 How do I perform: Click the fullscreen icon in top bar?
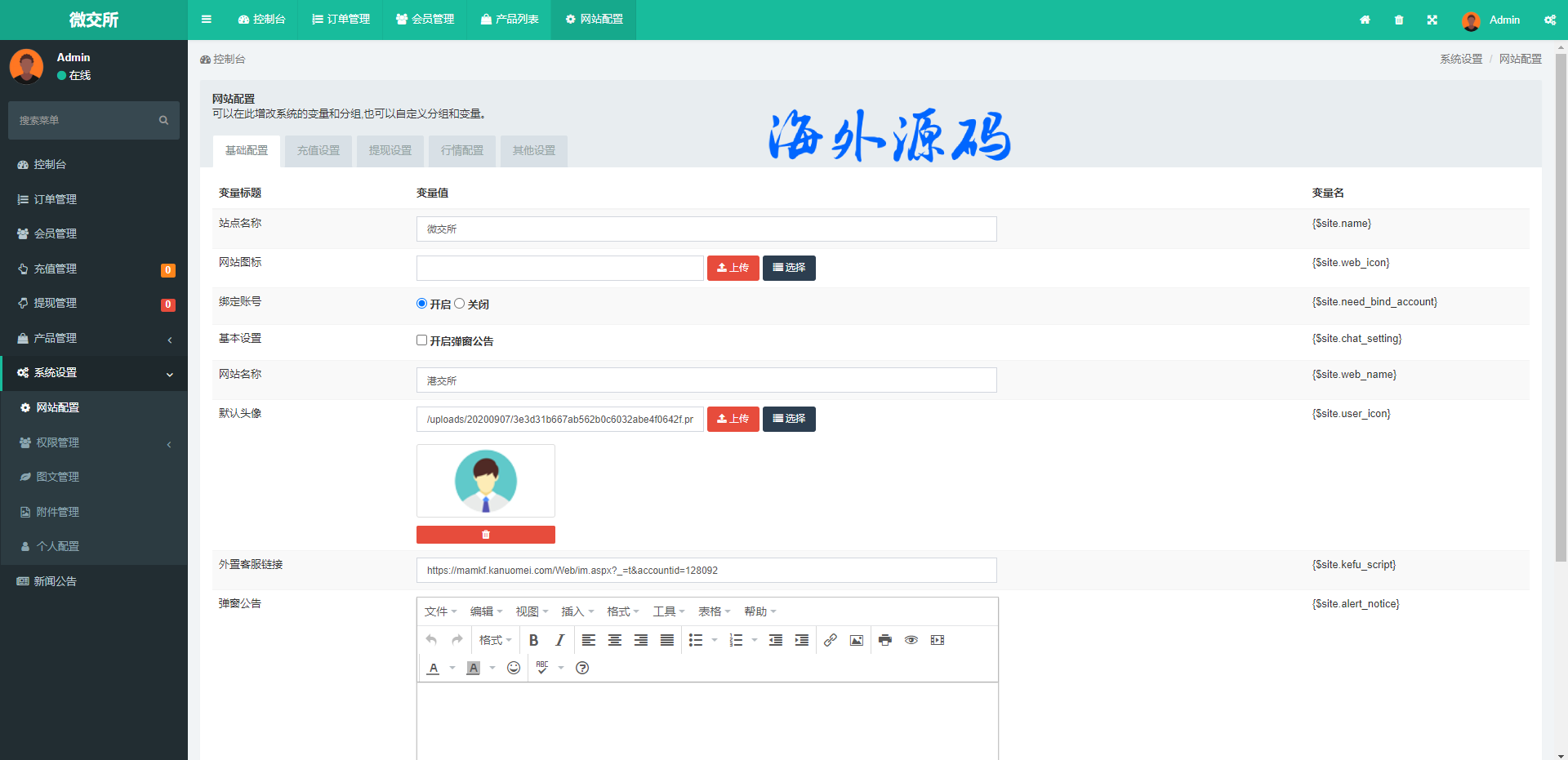click(1432, 20)
